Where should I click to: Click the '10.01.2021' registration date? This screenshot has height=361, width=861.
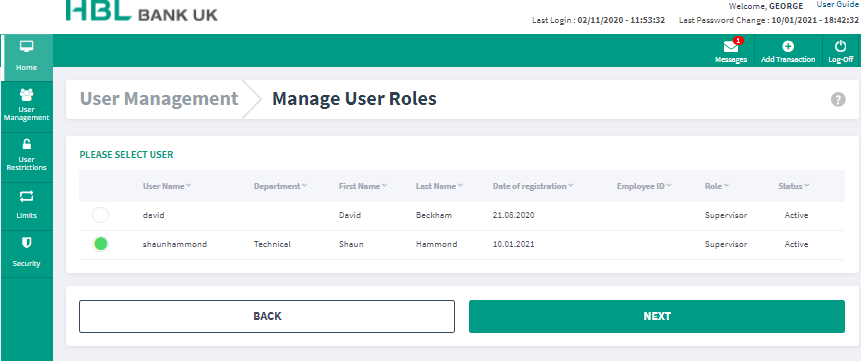point(513,244)
